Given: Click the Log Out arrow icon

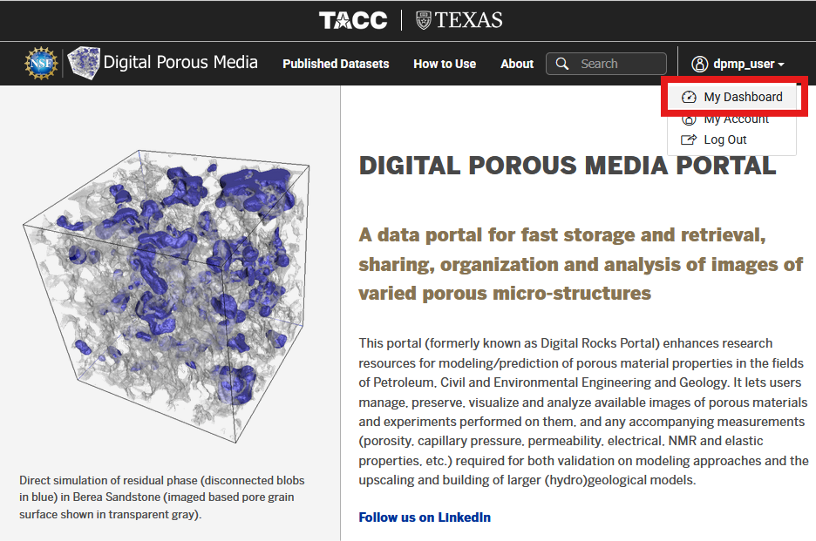Looking at the screenshot, I should [x=689, y=139].
